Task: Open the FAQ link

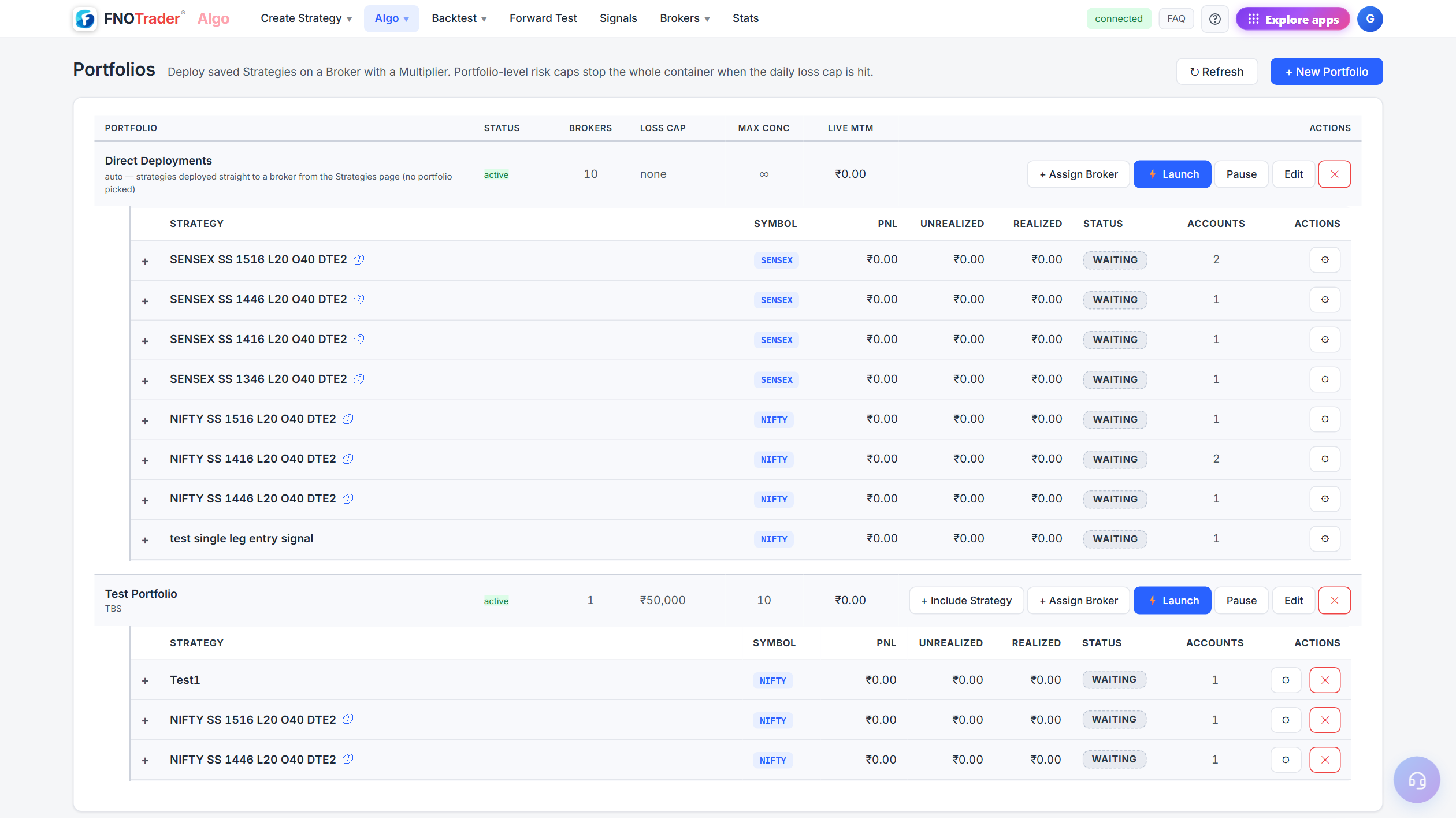Action: tap(1176, 19)
